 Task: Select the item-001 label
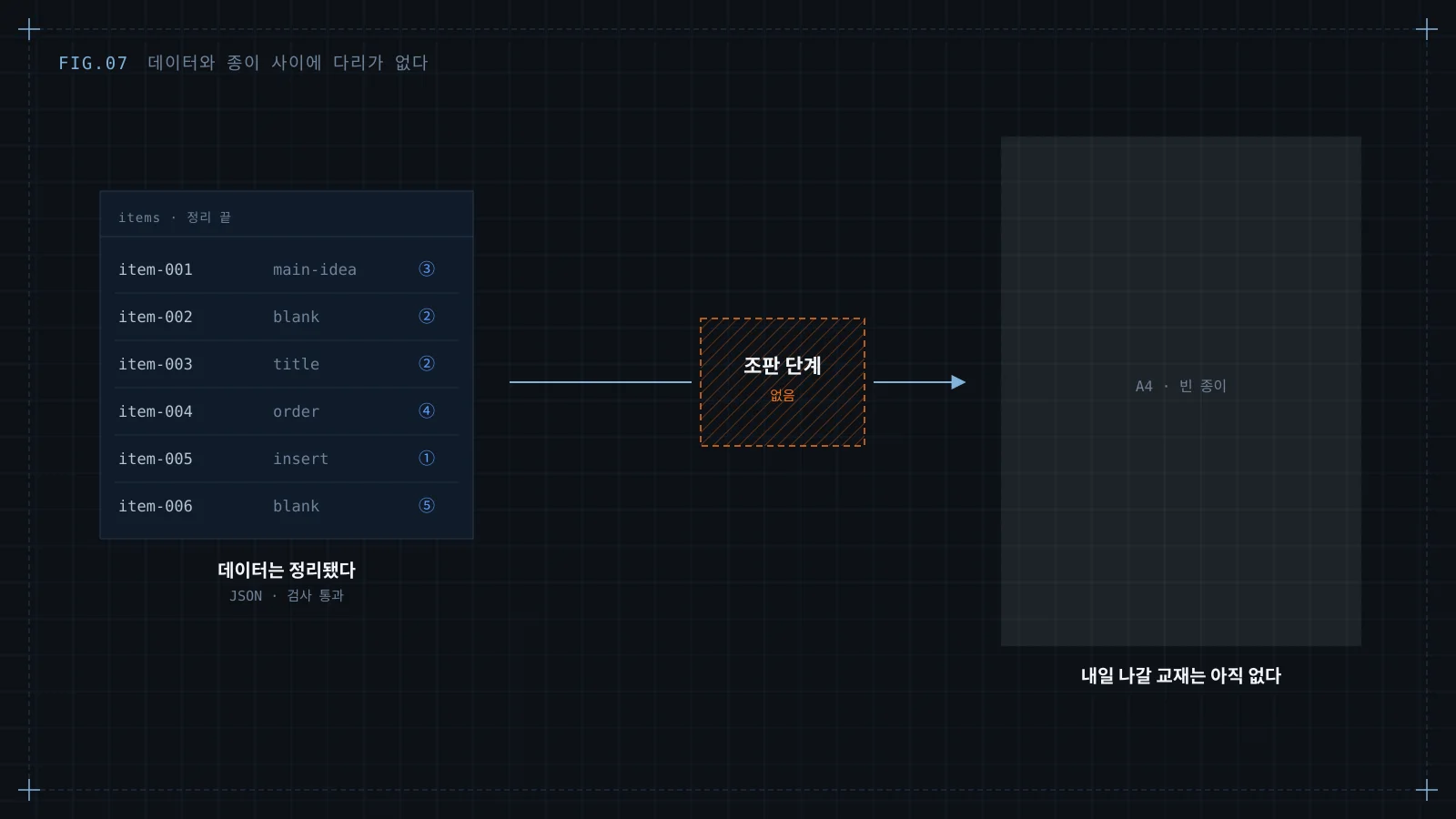click(156, 269)
